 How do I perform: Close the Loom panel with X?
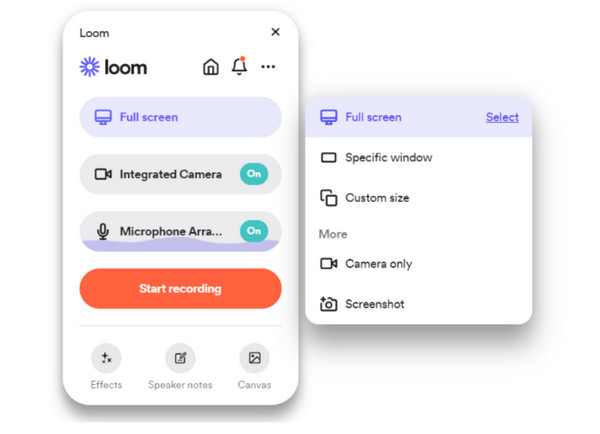276,32
